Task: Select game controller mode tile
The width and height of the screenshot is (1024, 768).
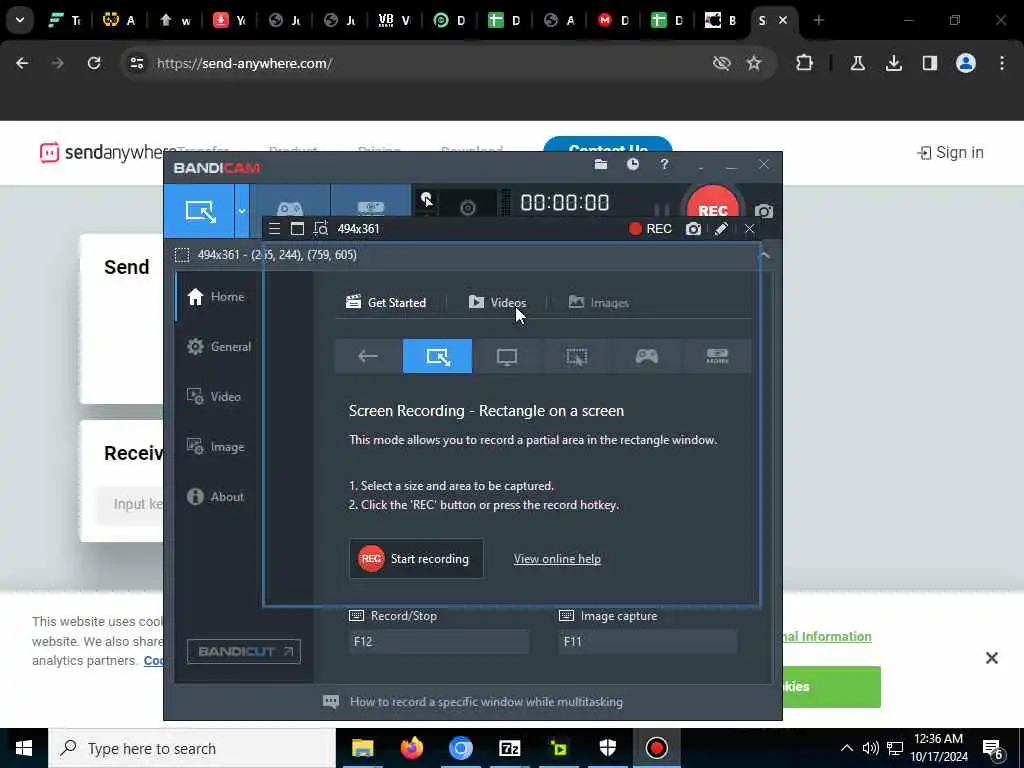Action: tap(647, 356)
